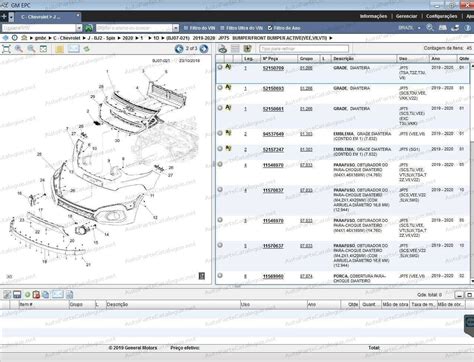Open the search term field dropdown arrow

pyautogui.click(x=176, y=28)
